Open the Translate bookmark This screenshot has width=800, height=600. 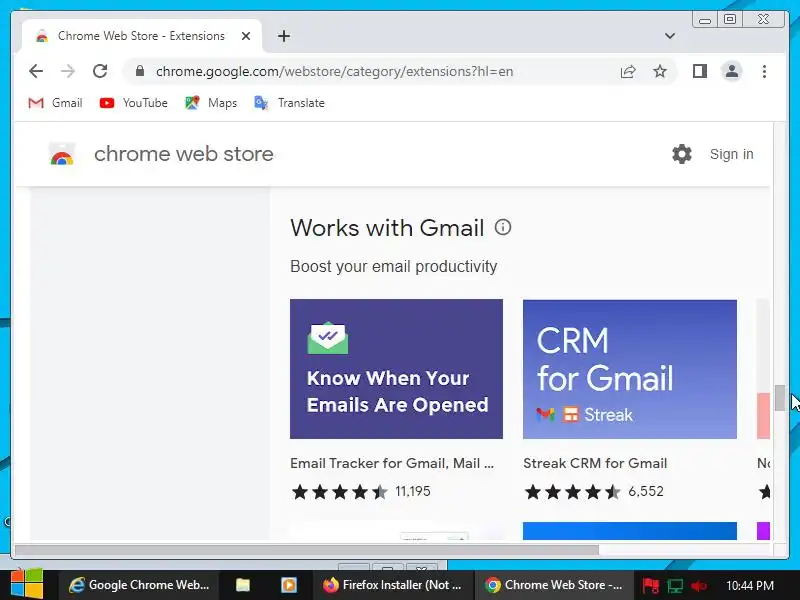(x=289, y=103)
